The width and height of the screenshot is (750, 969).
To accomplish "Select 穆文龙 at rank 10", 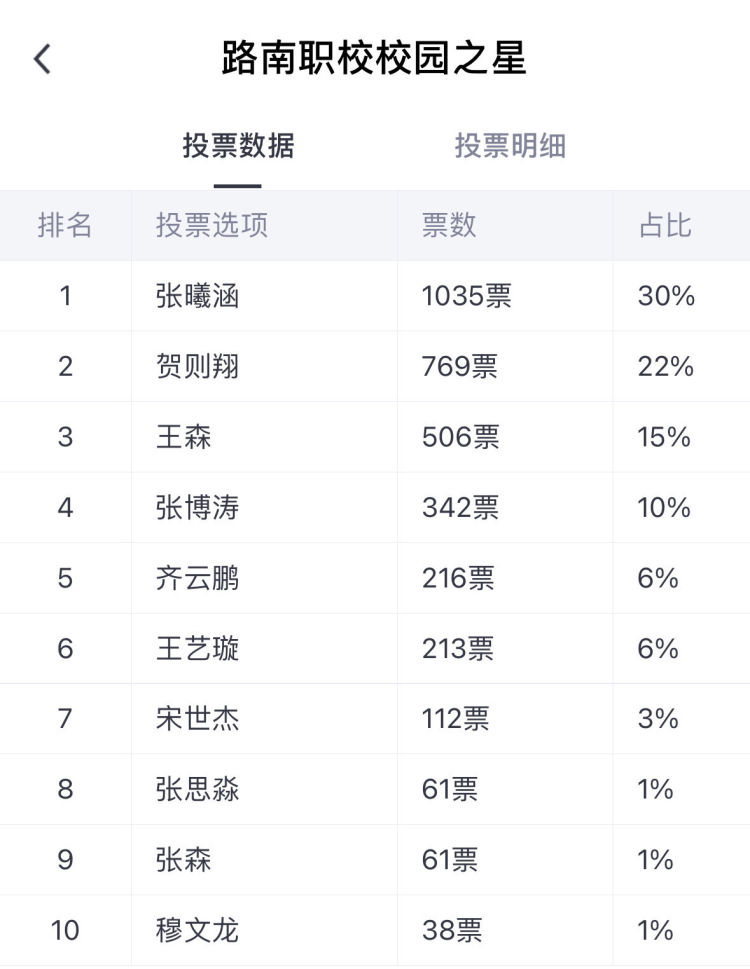I will click(x=198, y=931).
